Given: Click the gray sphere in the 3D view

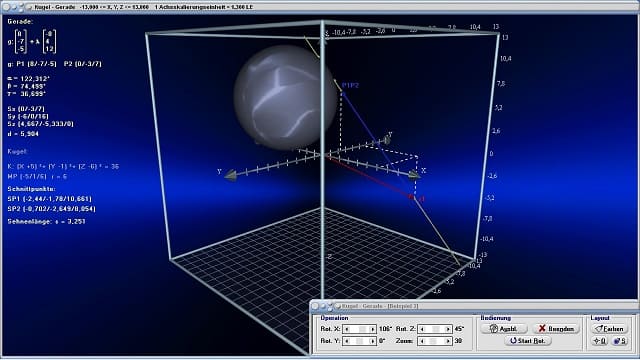Looking at the screenshot, I should [285, 98].
